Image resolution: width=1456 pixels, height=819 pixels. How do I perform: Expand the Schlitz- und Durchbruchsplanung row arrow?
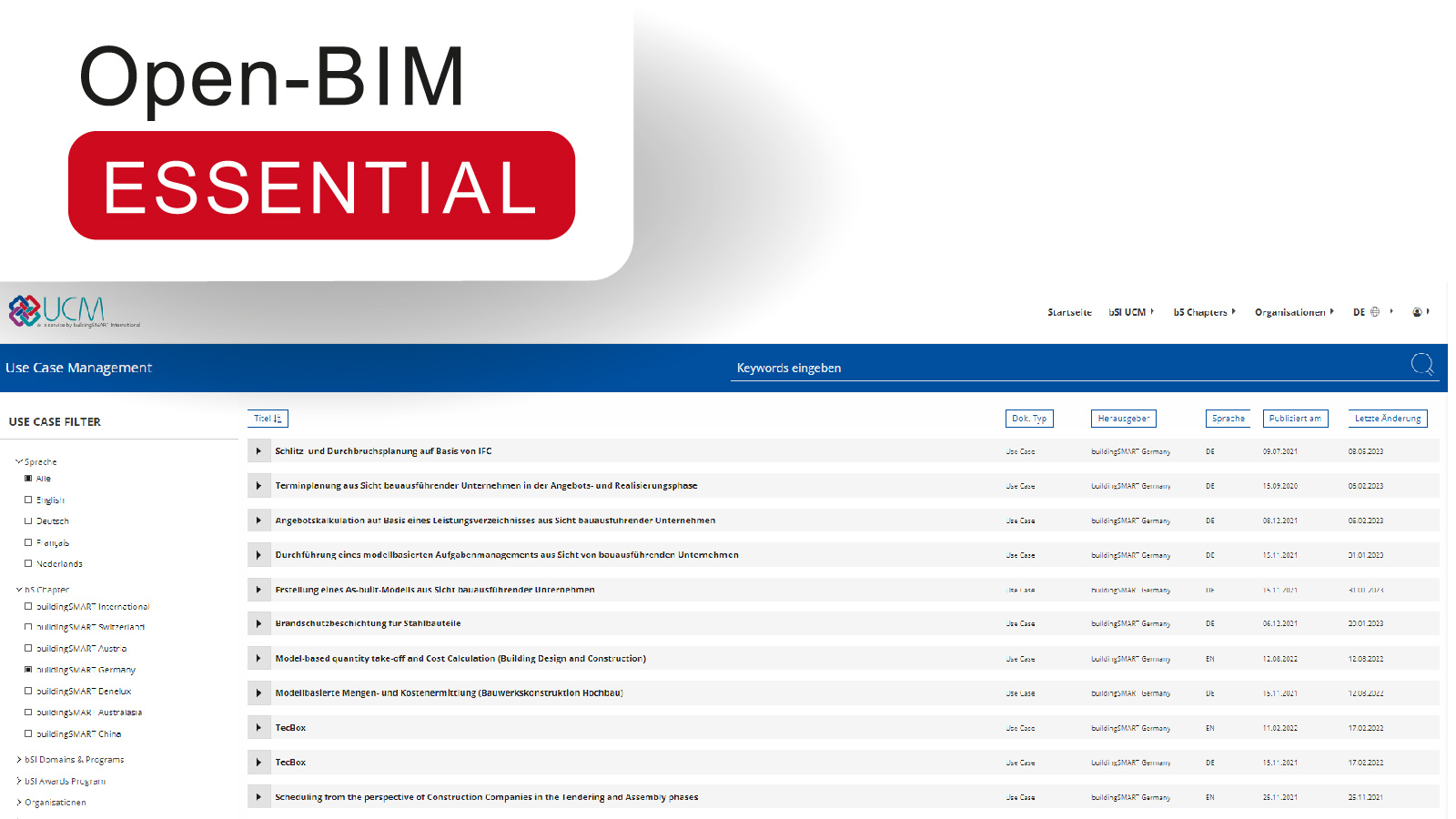(259, 451)
